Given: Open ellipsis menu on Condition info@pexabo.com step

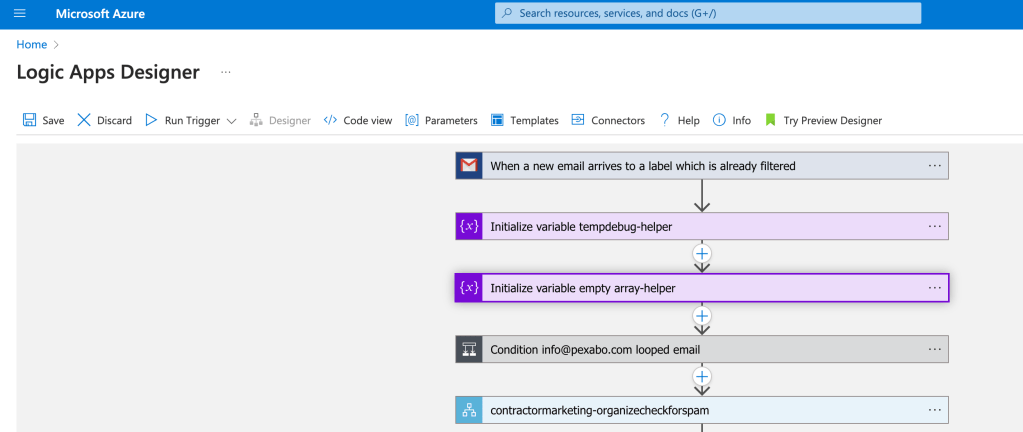Looking at the screenshot, I should pyautogui.click(x=934, y=350).
